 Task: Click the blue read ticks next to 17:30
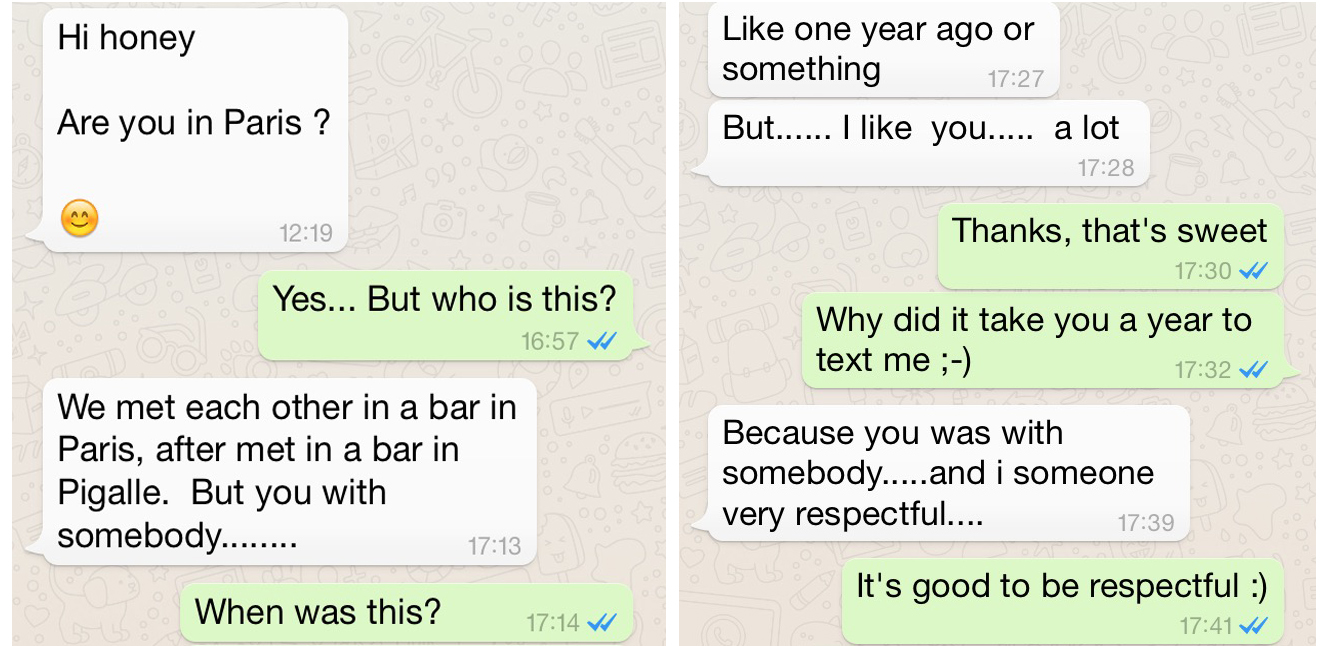click(1253, 271)
